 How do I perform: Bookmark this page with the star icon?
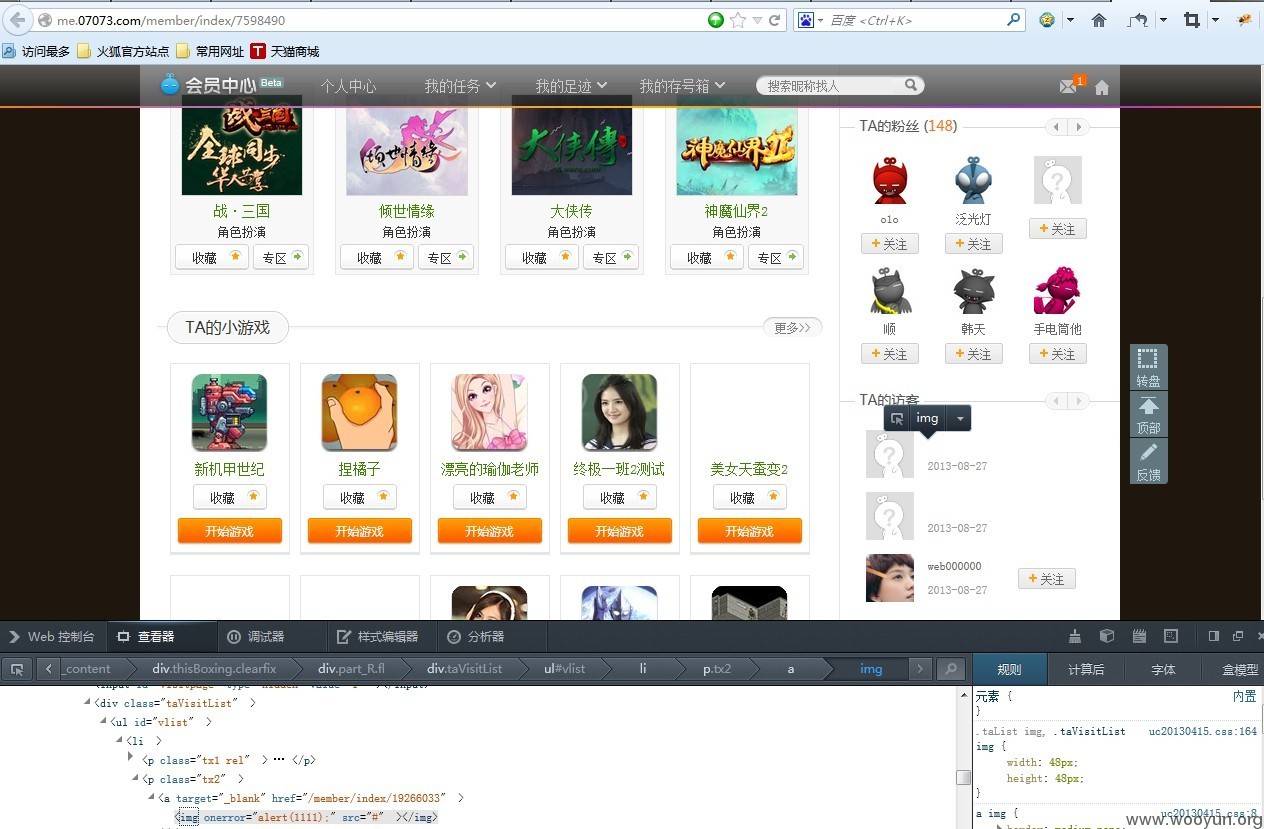[738, 20]
